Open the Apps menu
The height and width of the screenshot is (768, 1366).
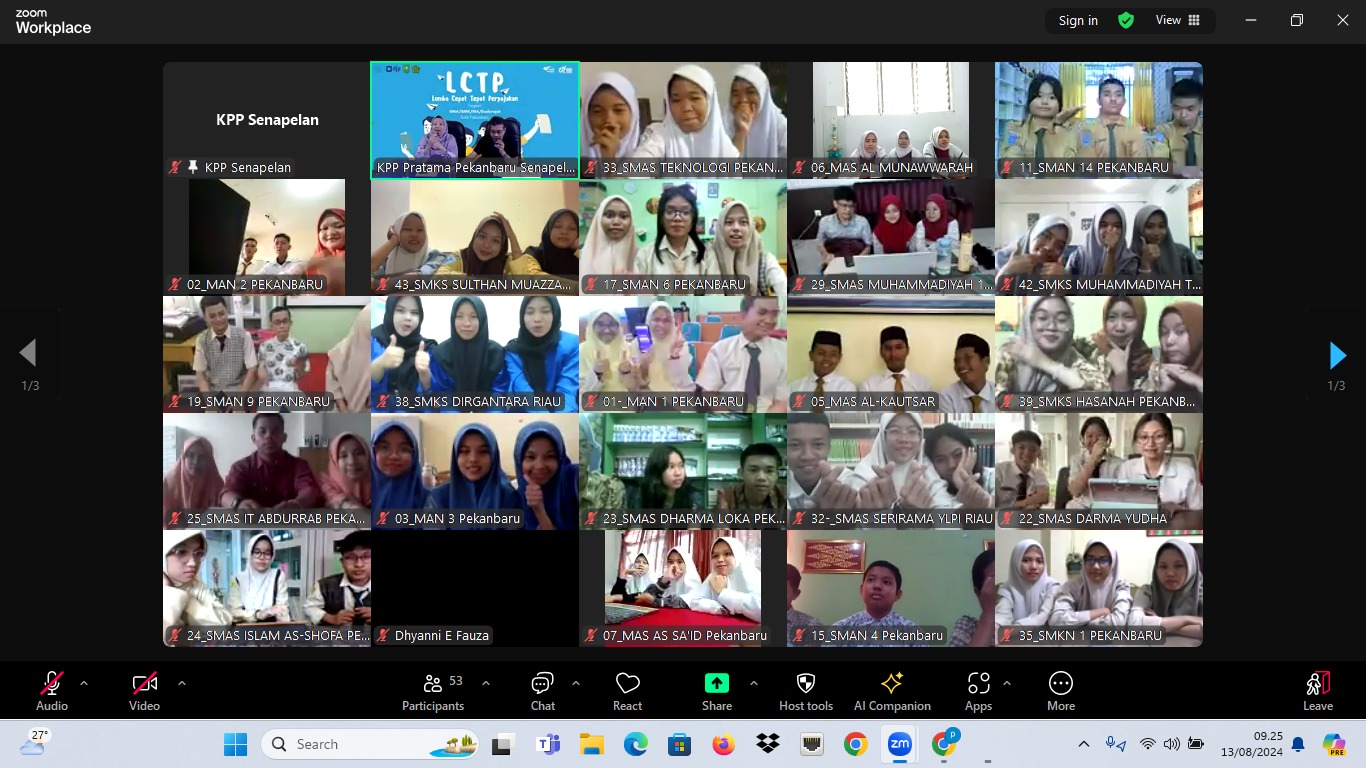coord(978,691)
